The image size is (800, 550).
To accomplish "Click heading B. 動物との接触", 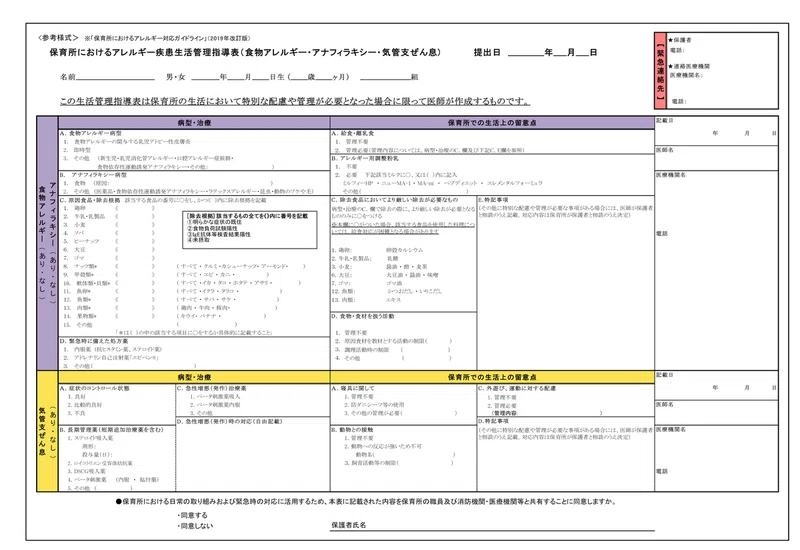I will pyautogui.click(x=355, y=430).
